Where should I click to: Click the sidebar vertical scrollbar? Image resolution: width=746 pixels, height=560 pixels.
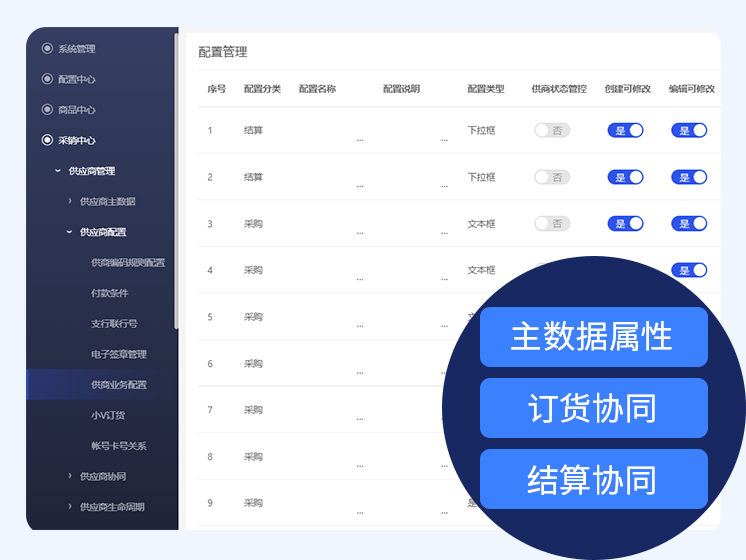click(177, 180)
